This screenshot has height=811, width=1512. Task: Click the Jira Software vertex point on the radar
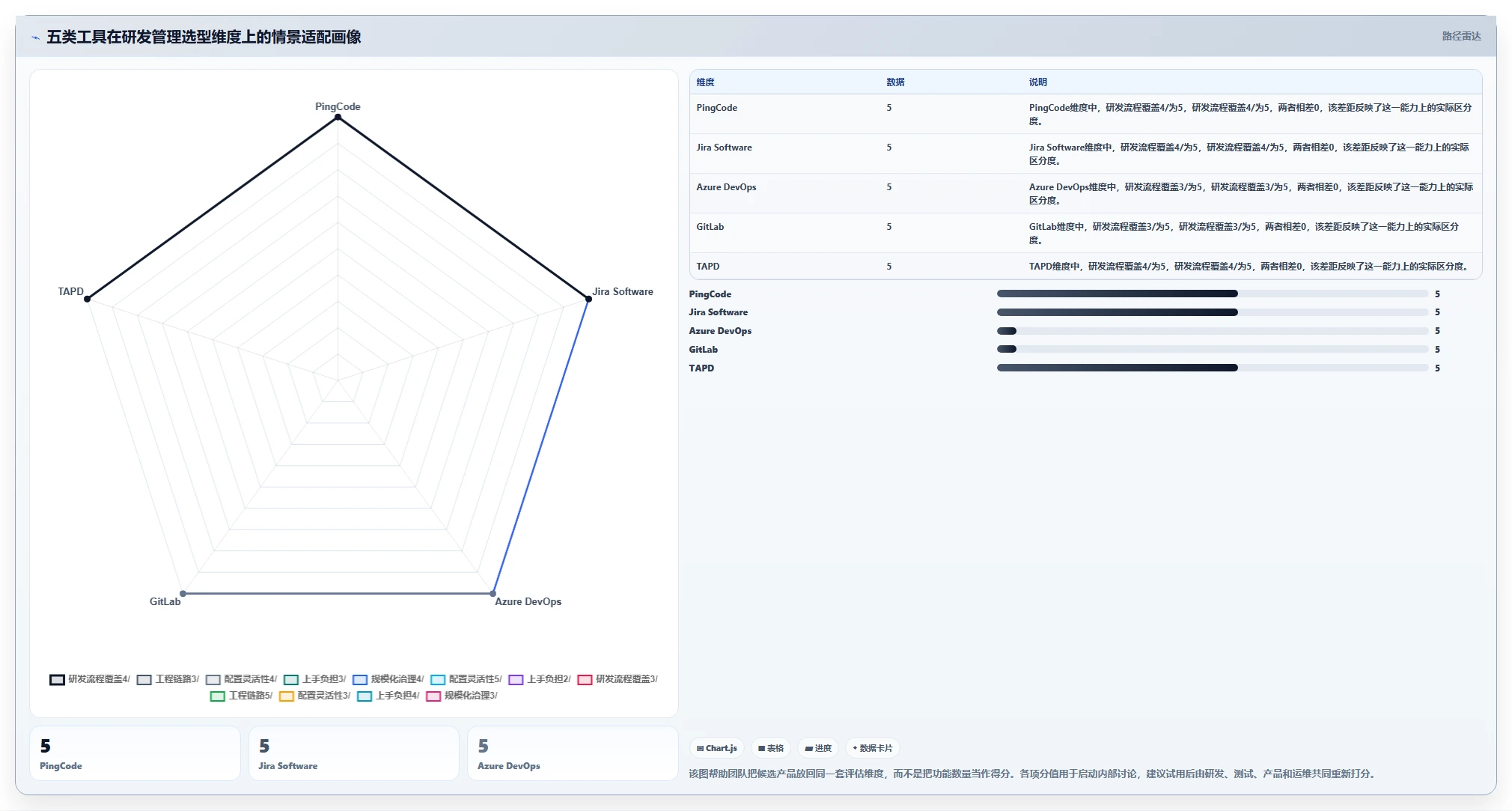click(588, 299)
